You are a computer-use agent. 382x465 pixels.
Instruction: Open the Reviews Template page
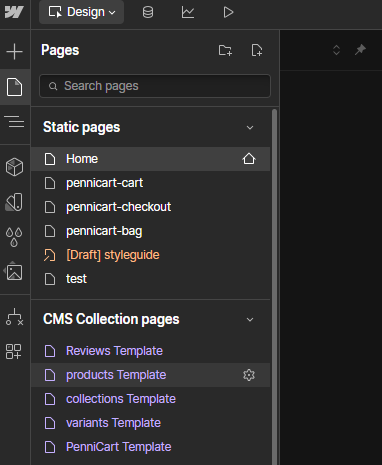coord(151,351)
